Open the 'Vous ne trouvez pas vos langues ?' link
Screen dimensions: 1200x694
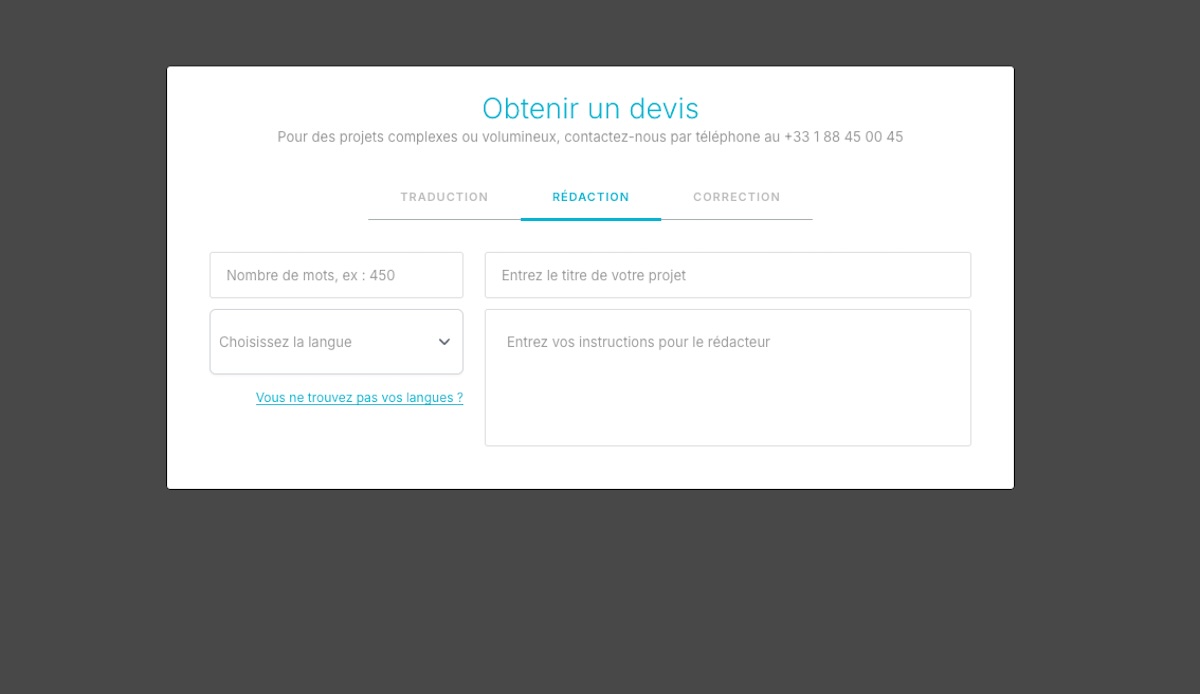pyautogui.click(x=359, y=398)
